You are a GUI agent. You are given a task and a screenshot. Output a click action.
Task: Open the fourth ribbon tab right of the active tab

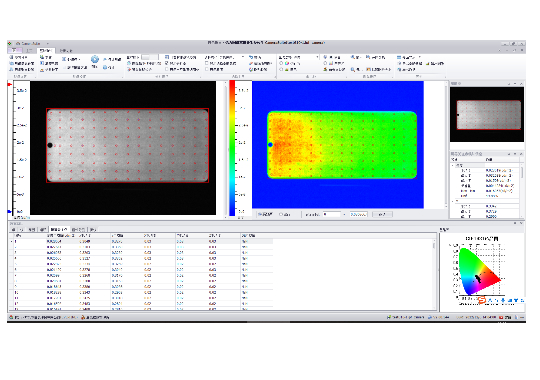(x=65, y=50)
